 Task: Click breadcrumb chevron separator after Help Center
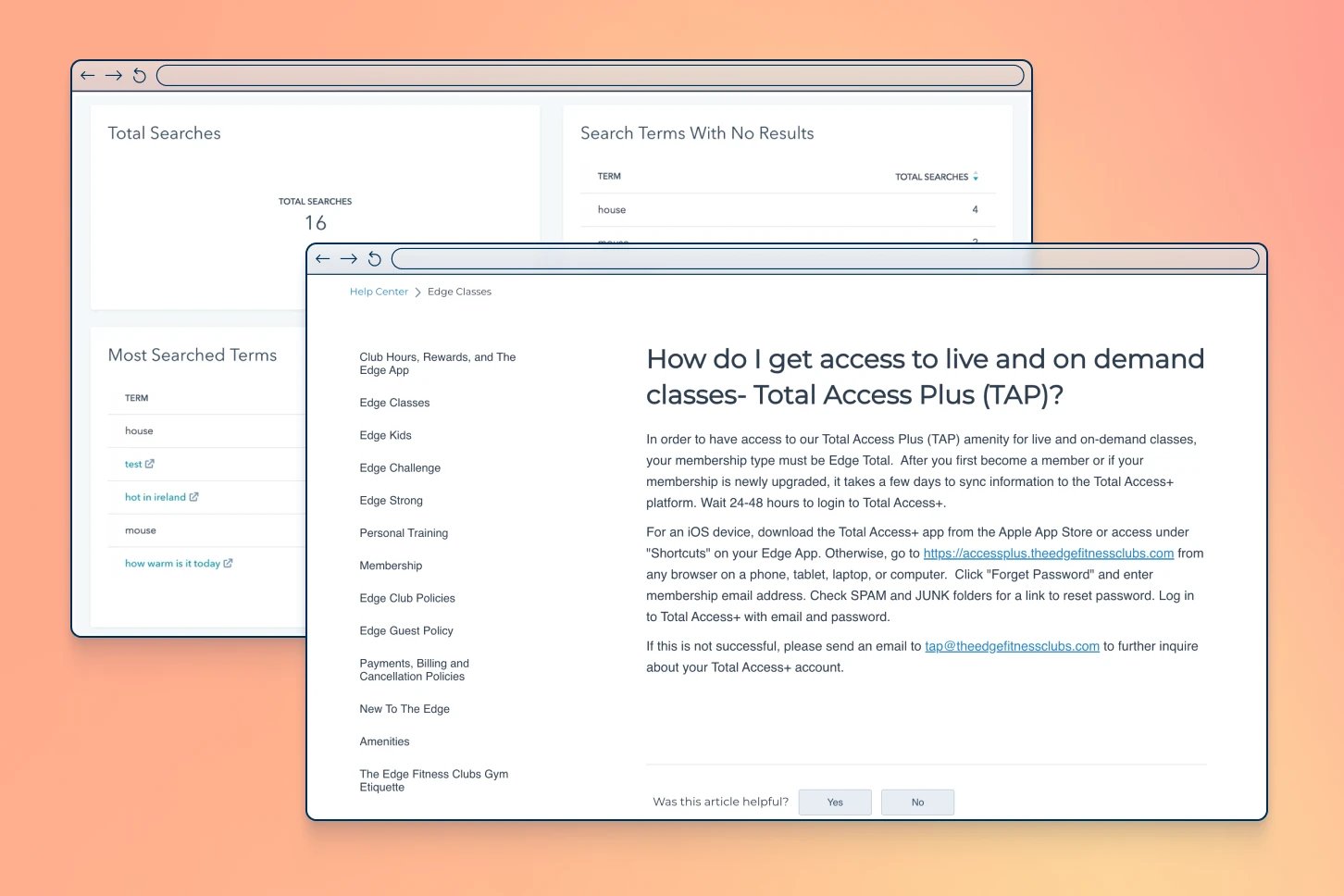pos(417,292)
